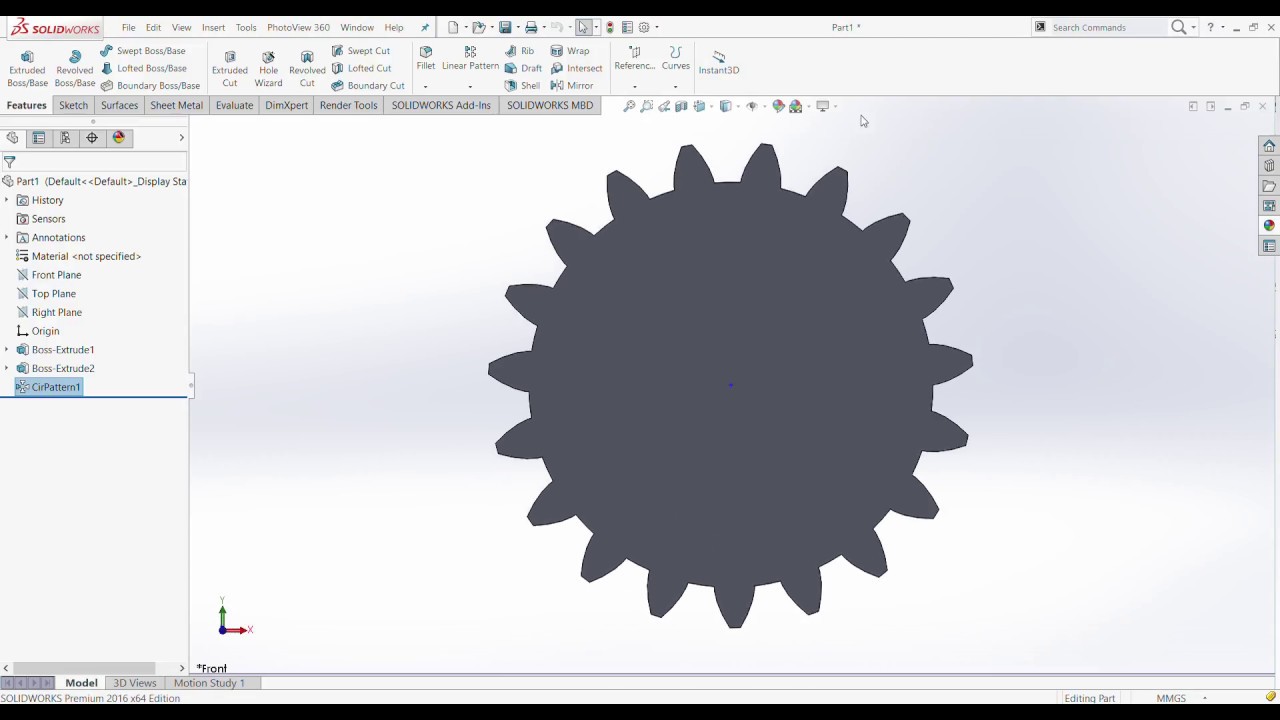The image size is (1280, 720).
Task: Select the Rib tool
Action: [520, 51]
